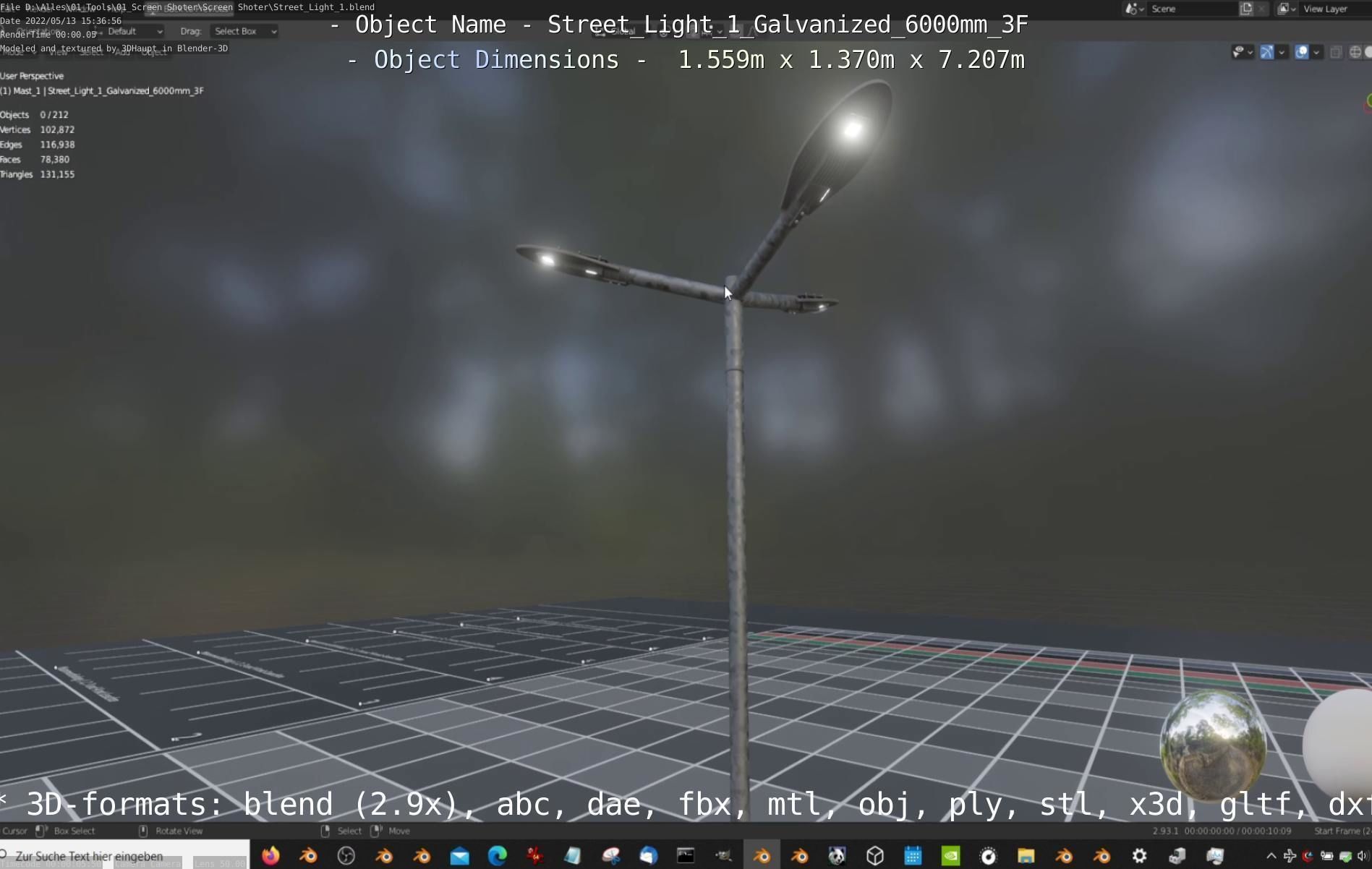Open Windows Settings gear from the taskbar

point(1139,856)
